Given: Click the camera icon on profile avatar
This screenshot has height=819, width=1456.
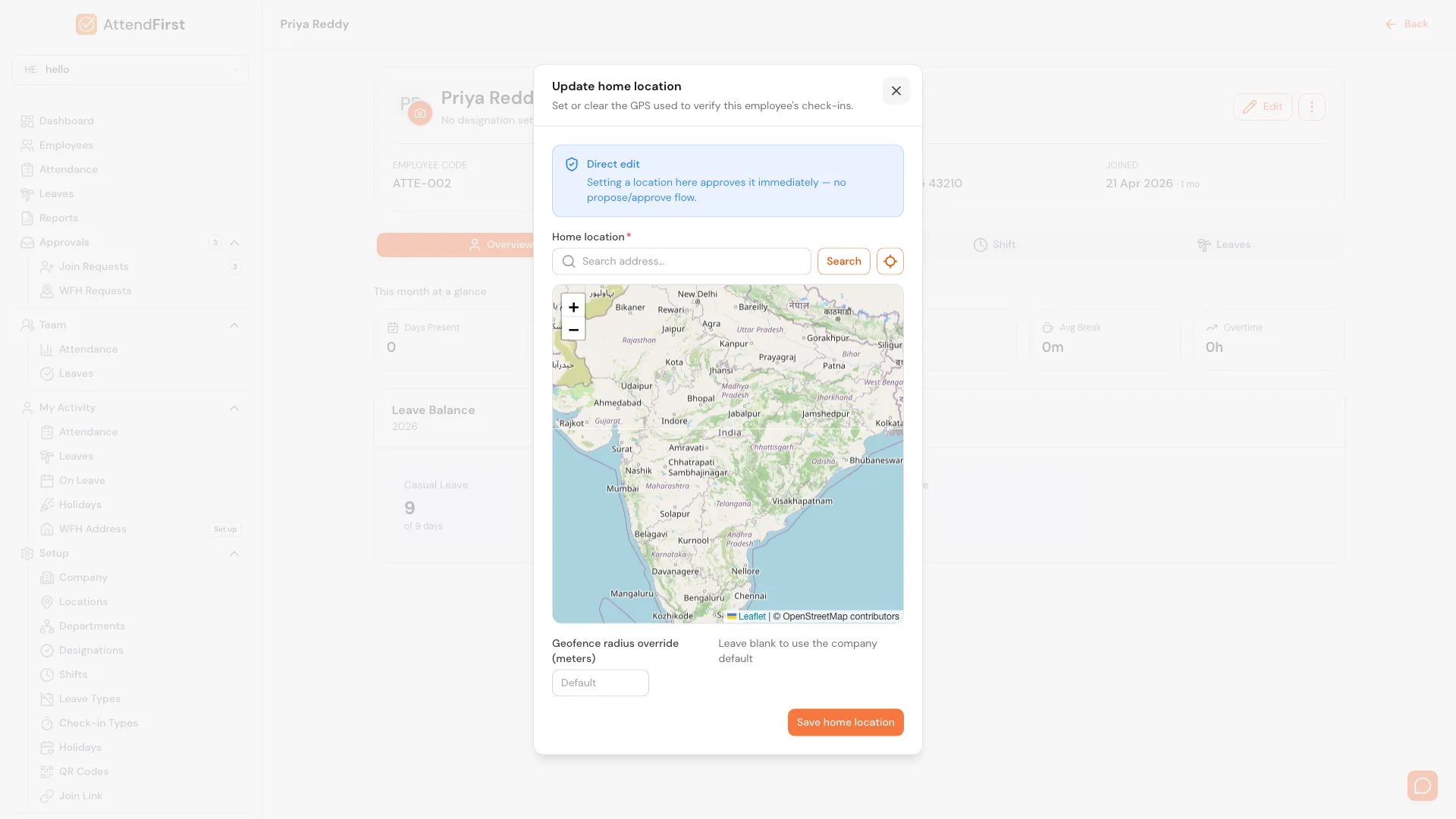Looking at the screenshot, I should pos(420,113).
